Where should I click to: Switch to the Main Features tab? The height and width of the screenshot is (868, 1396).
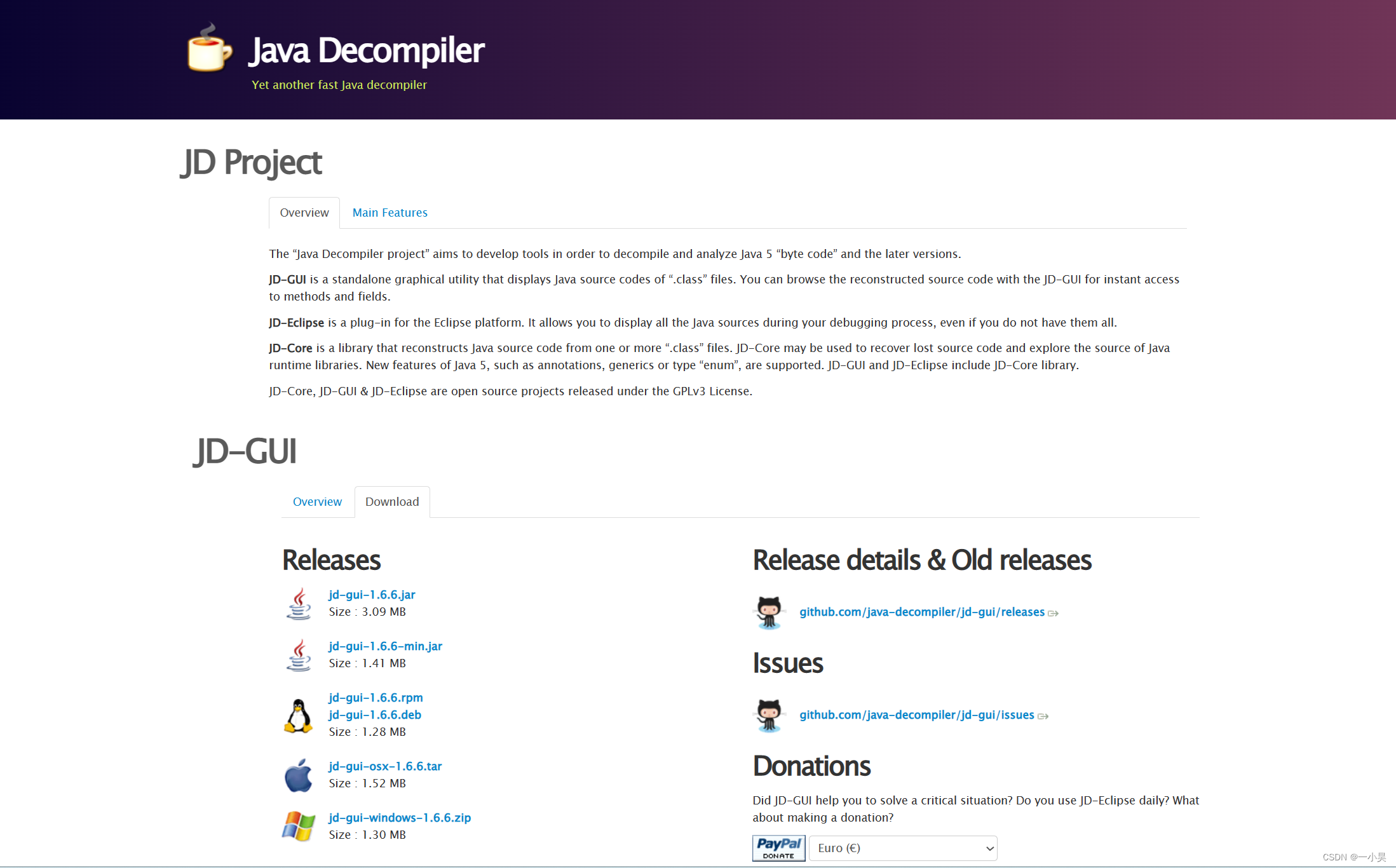(390, 213)
